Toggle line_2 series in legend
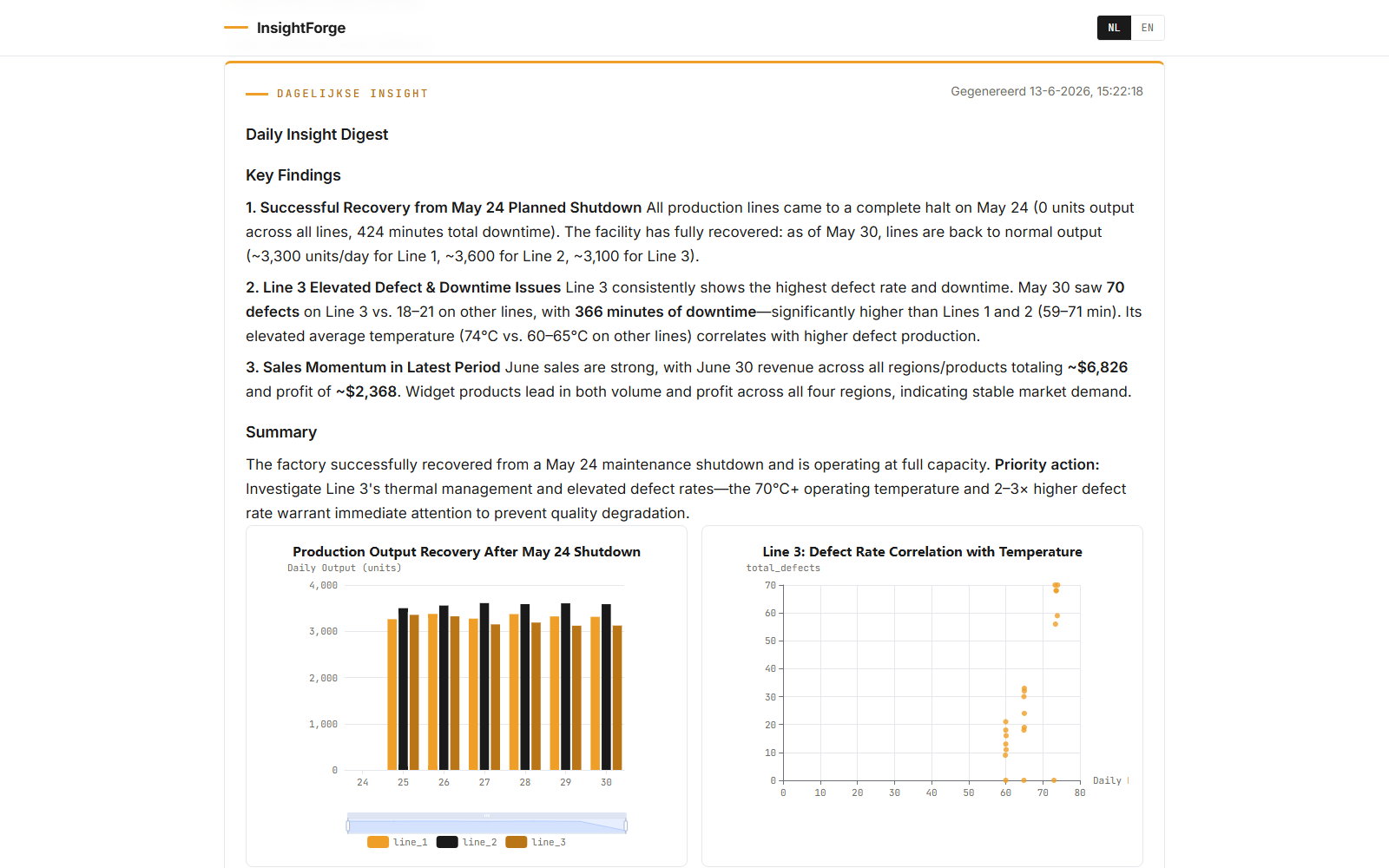The height and width of the screenshot is (868, 1389). click(467, 842)
